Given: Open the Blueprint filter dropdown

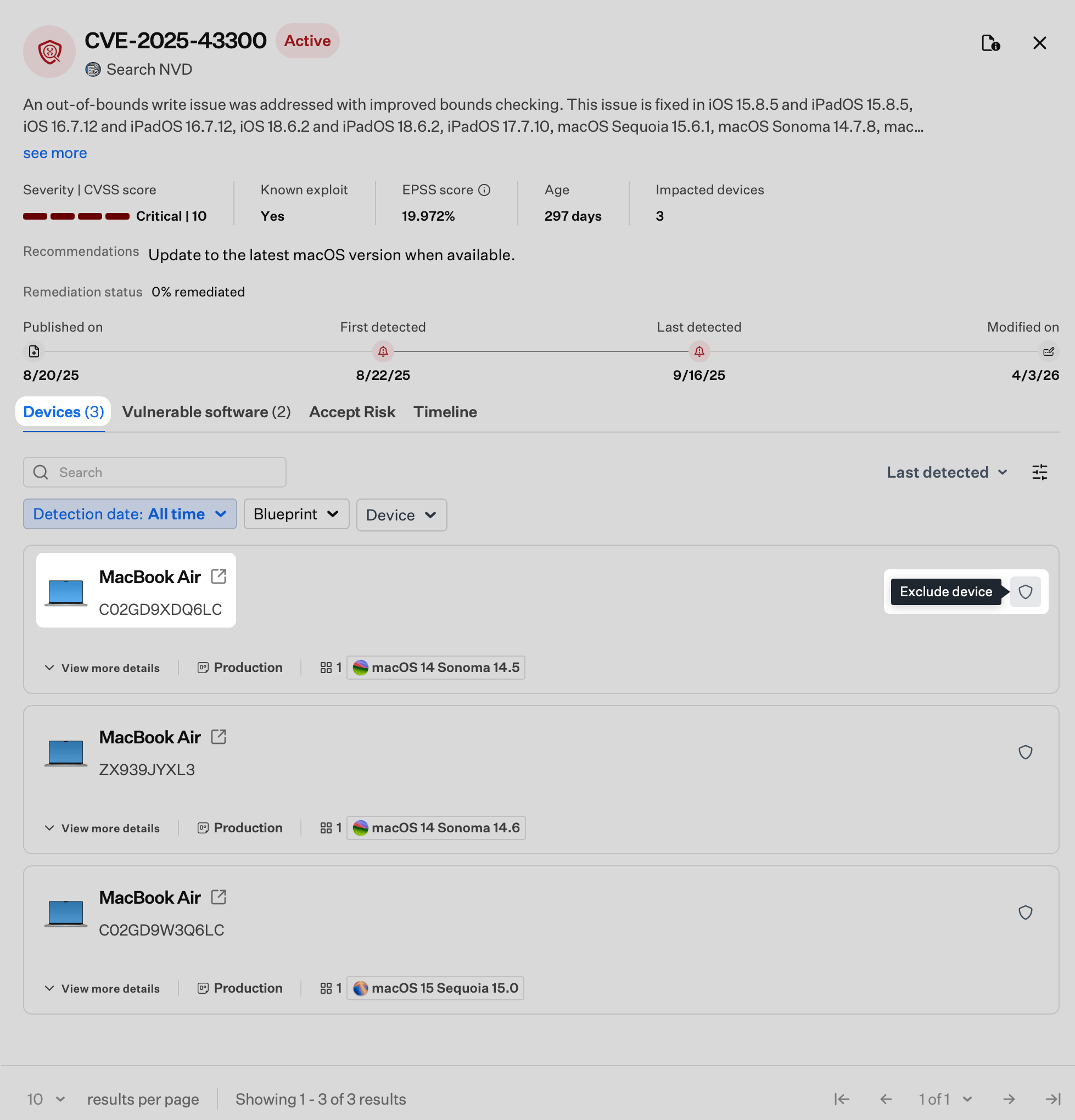Looking at the screenshot, I should coord(296,514).
